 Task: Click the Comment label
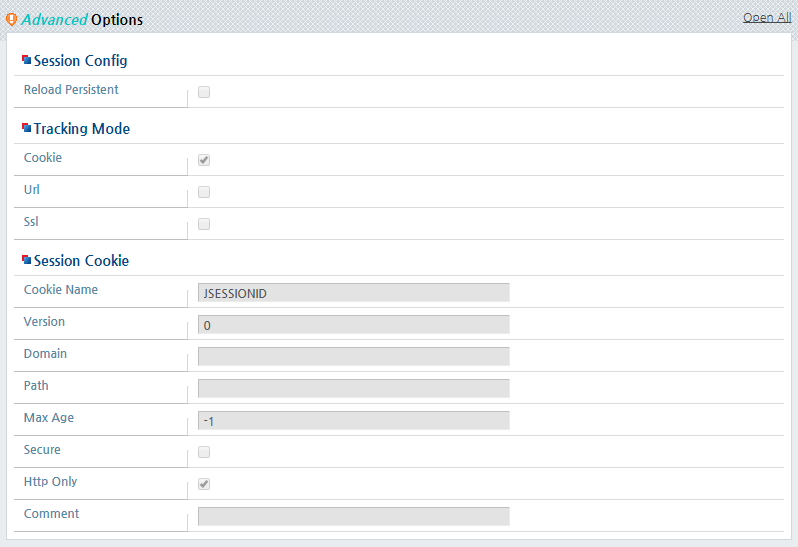click(51, 513)
